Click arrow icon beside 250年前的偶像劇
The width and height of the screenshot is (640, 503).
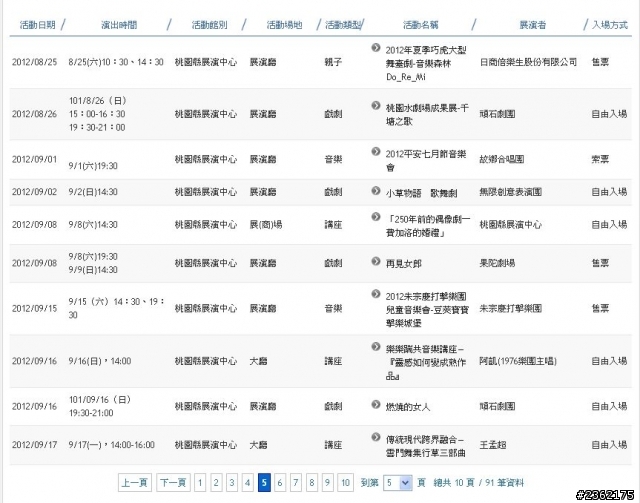point(376,217)
